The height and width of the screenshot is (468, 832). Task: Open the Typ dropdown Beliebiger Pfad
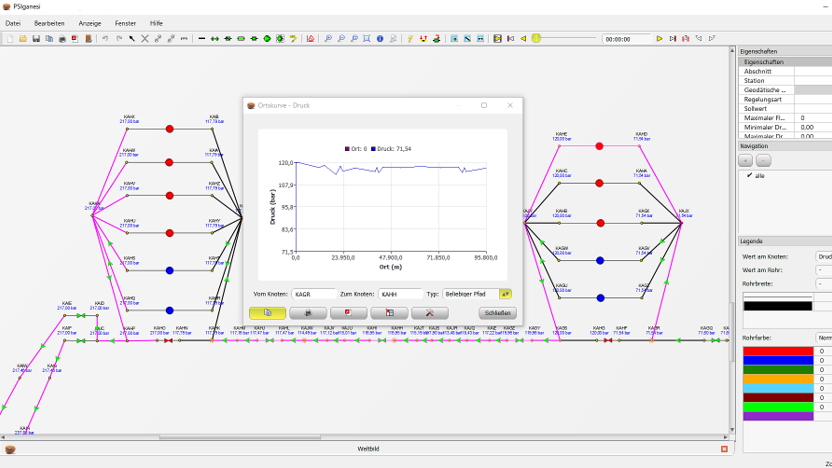point(476,294)
